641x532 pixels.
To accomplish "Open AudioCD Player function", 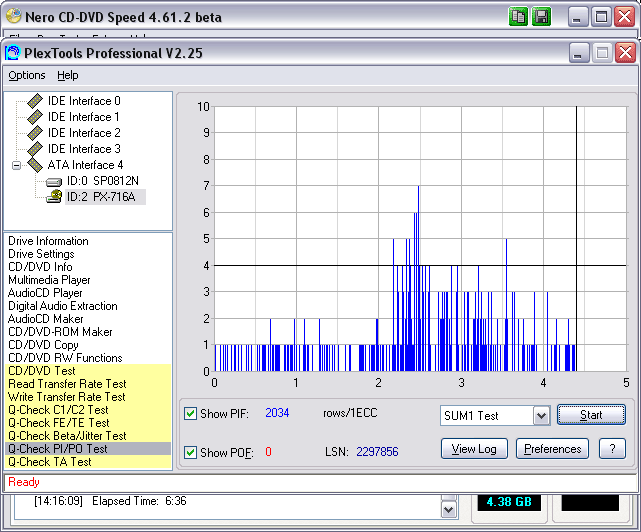I will pos(45,293).
